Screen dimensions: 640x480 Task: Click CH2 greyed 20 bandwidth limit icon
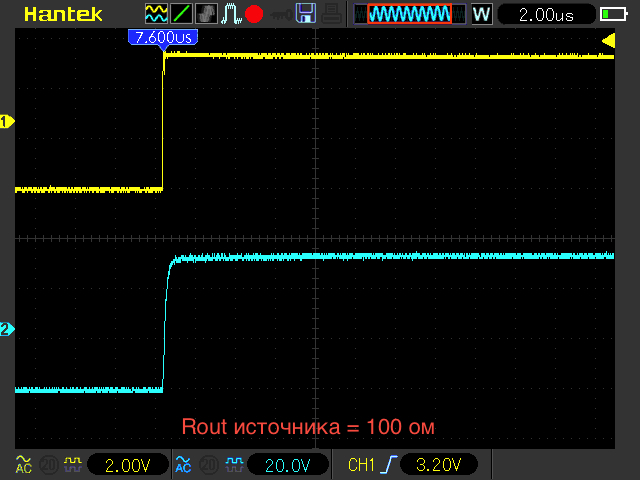point(209,464)
